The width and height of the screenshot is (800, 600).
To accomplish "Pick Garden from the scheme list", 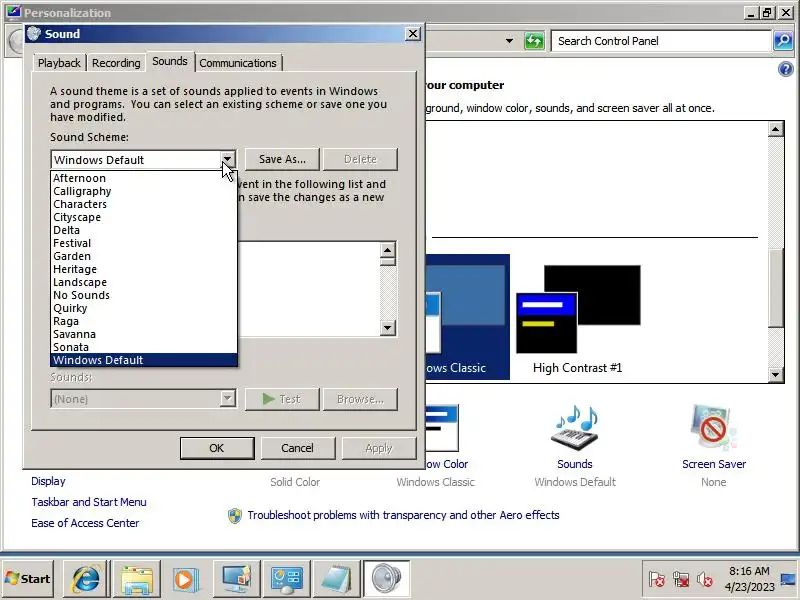I will tap(144, 256).
